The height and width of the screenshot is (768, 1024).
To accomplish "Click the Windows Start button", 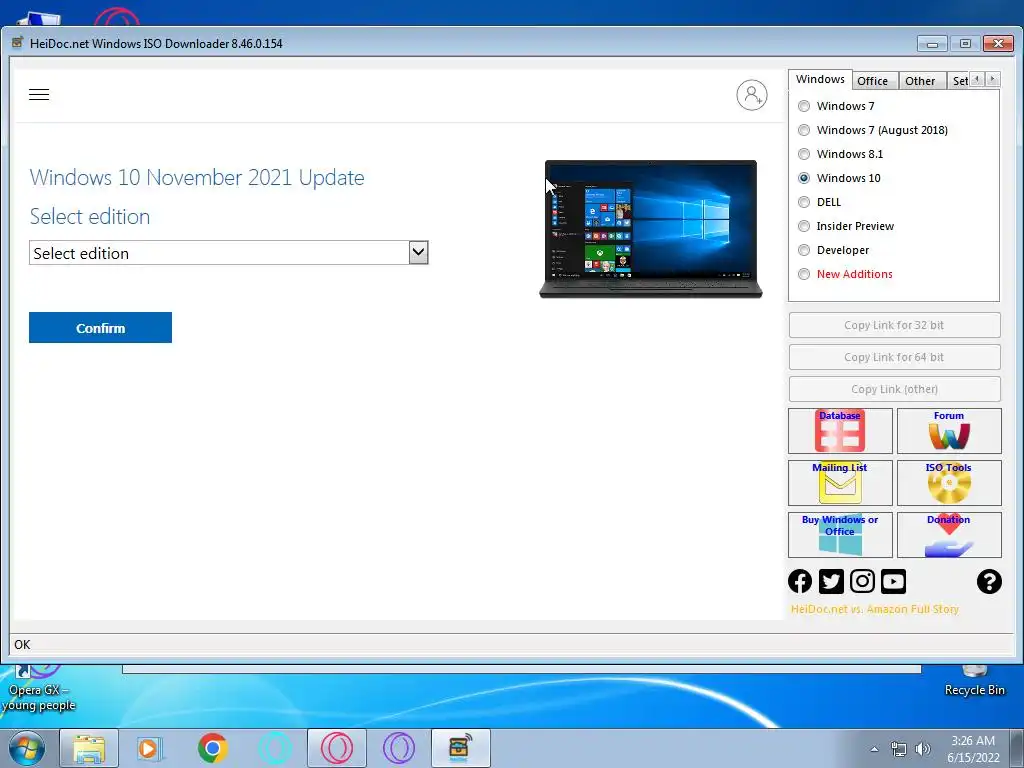I will (26, 748).
